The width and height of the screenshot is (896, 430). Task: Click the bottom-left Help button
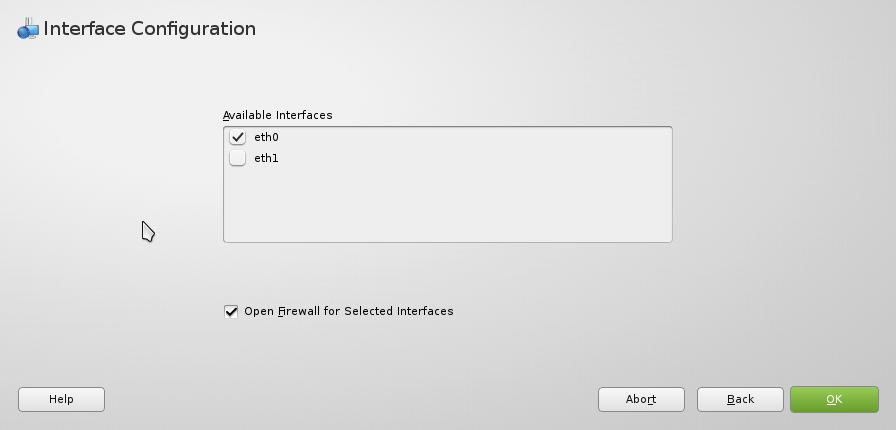[x=61, y=399]
